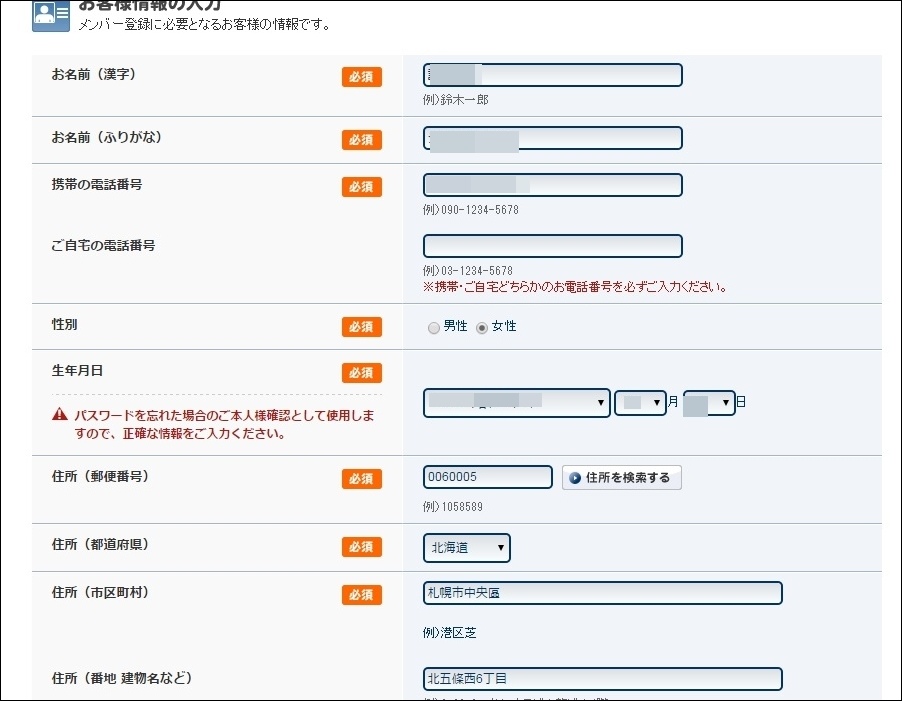Click the red warning triangle icon
This screenshot has height=701, width=902.
tap(61, 414)
